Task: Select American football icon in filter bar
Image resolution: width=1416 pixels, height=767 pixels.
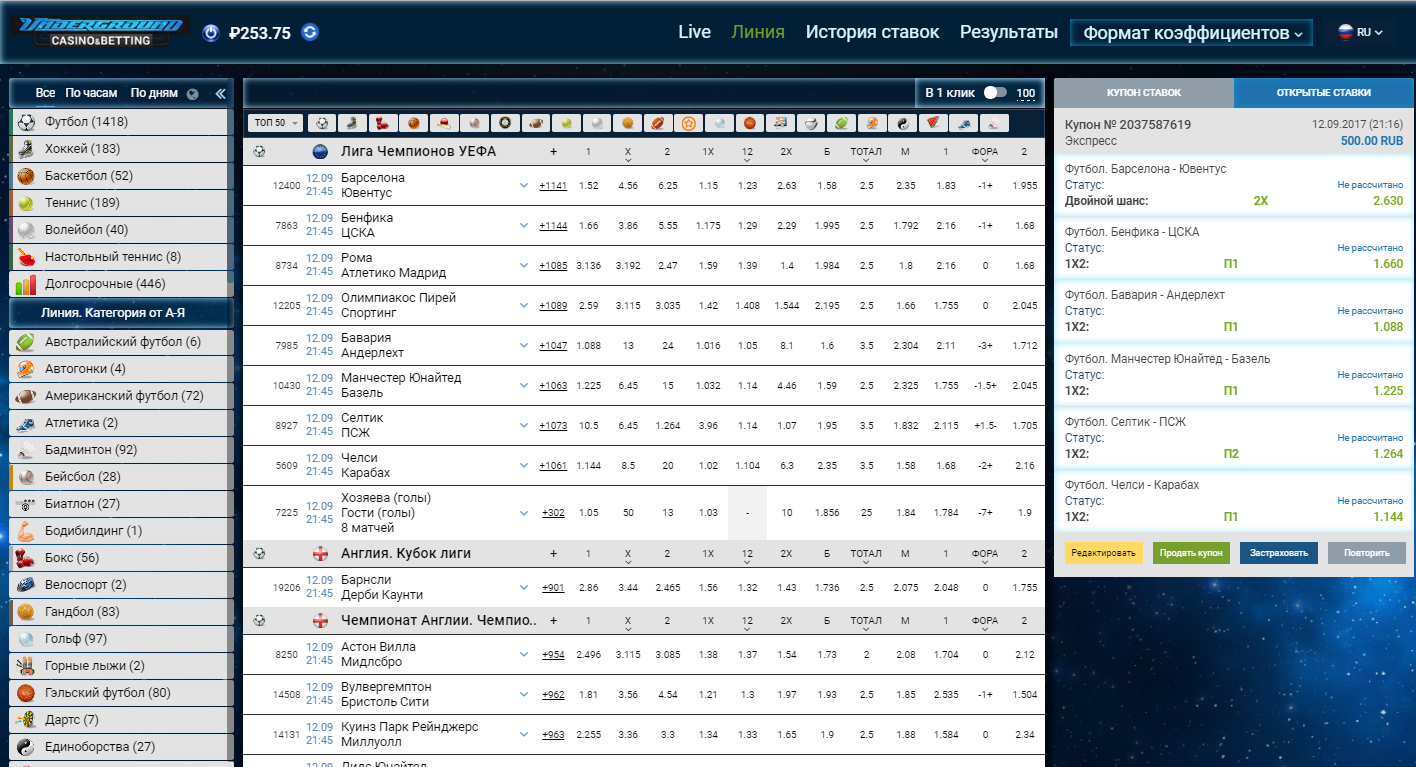Action: pos(535,123)
